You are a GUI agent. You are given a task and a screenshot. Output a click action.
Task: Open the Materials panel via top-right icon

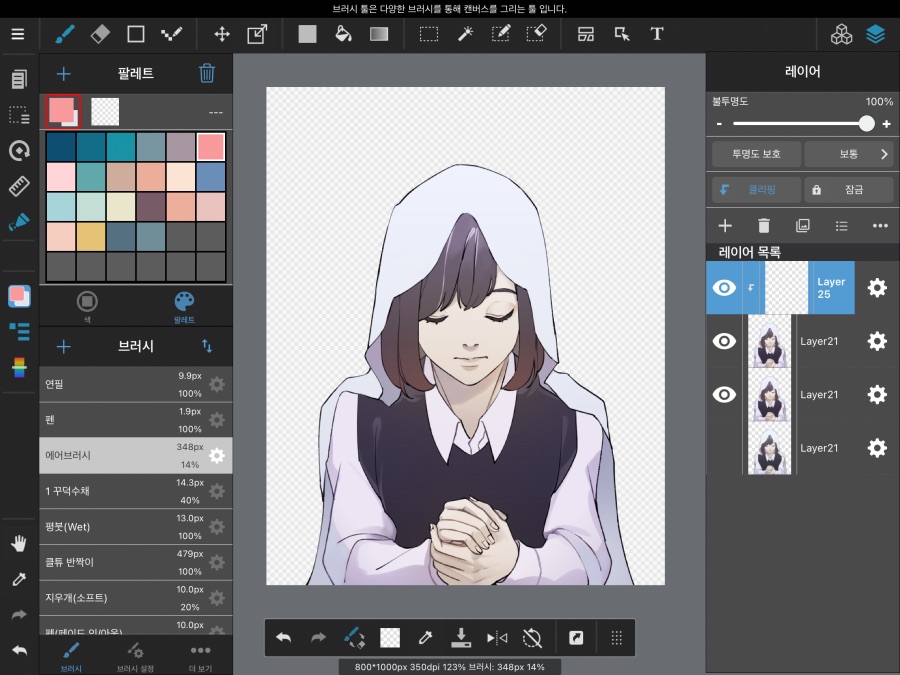(x=841, y=33)
